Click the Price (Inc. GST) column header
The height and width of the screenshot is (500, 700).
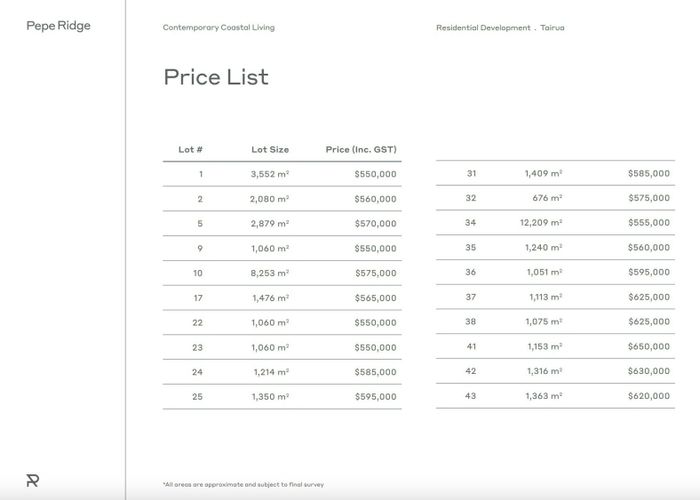361,150
